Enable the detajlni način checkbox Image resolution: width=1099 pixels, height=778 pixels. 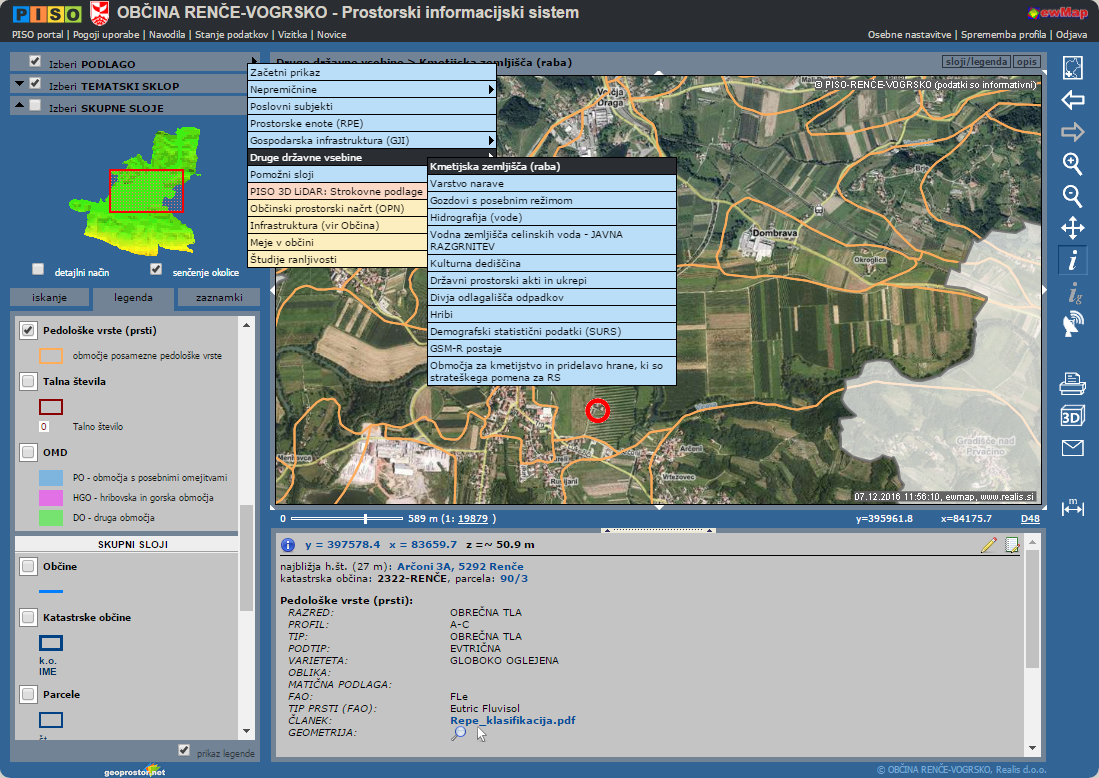point(38,269)
